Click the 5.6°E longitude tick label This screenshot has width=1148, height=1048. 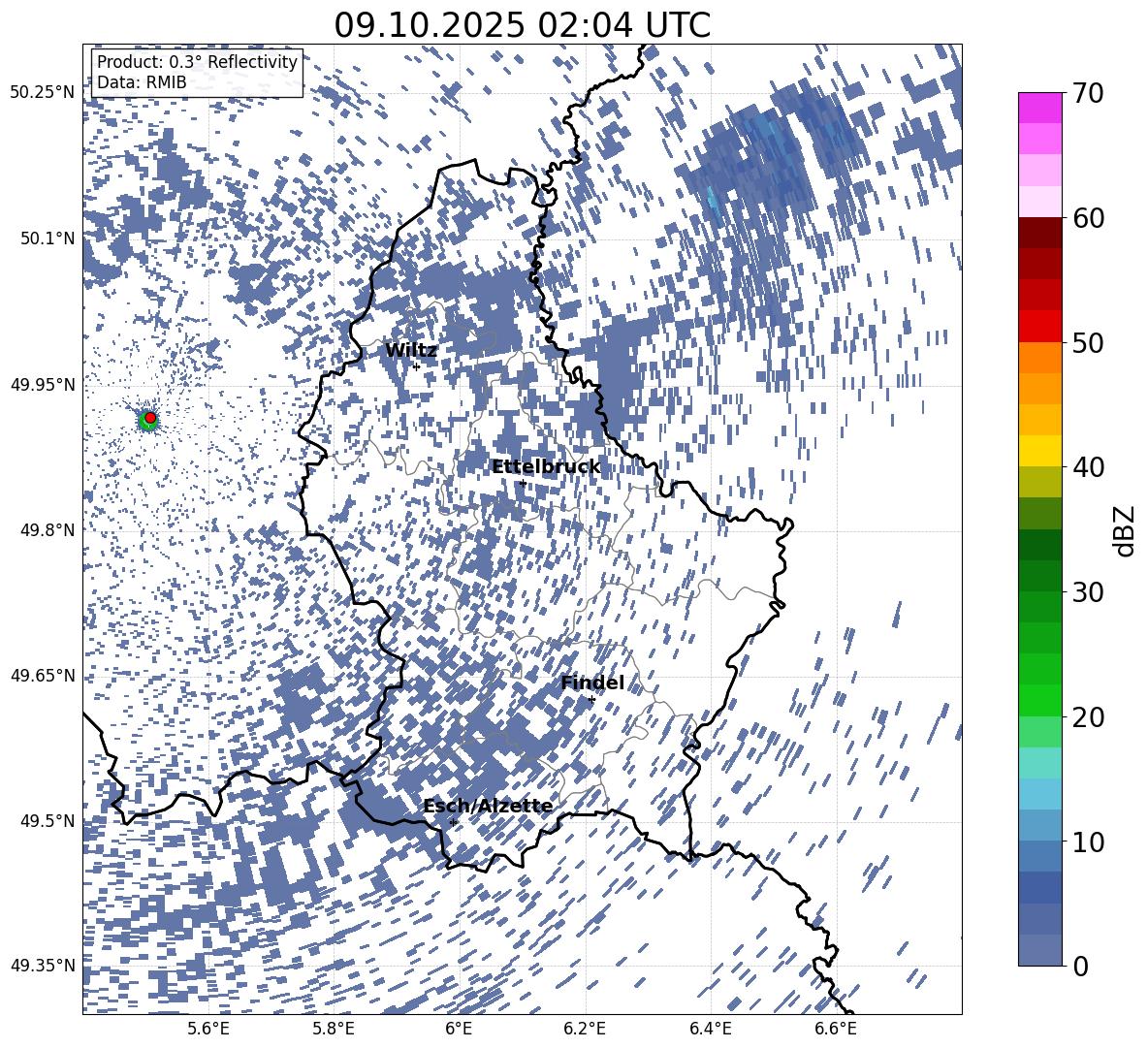click(x=208, y=1029)
